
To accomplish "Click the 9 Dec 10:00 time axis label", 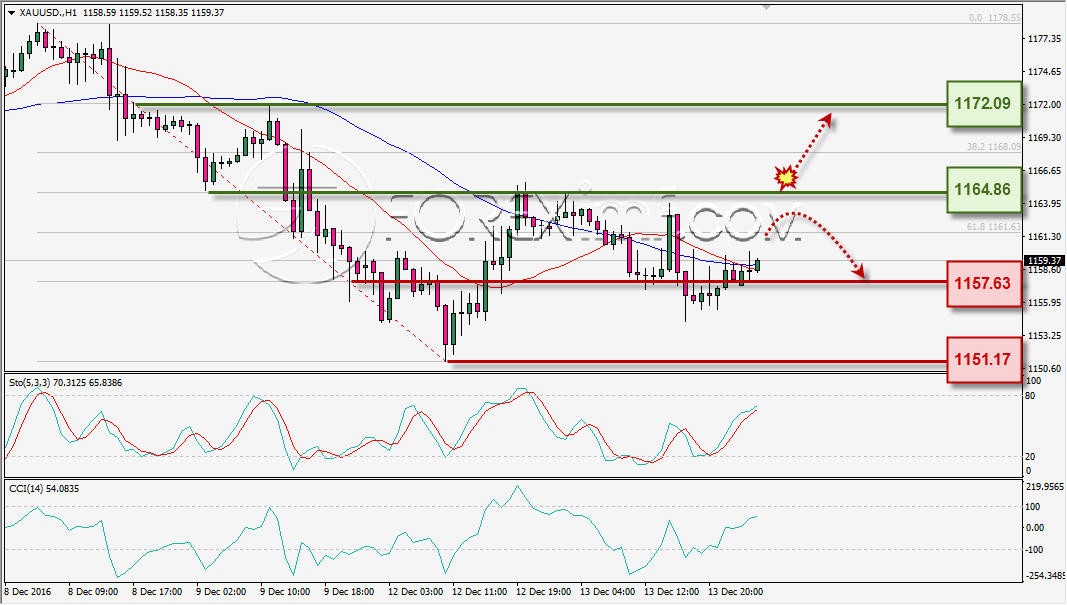I will coord(286,592).
